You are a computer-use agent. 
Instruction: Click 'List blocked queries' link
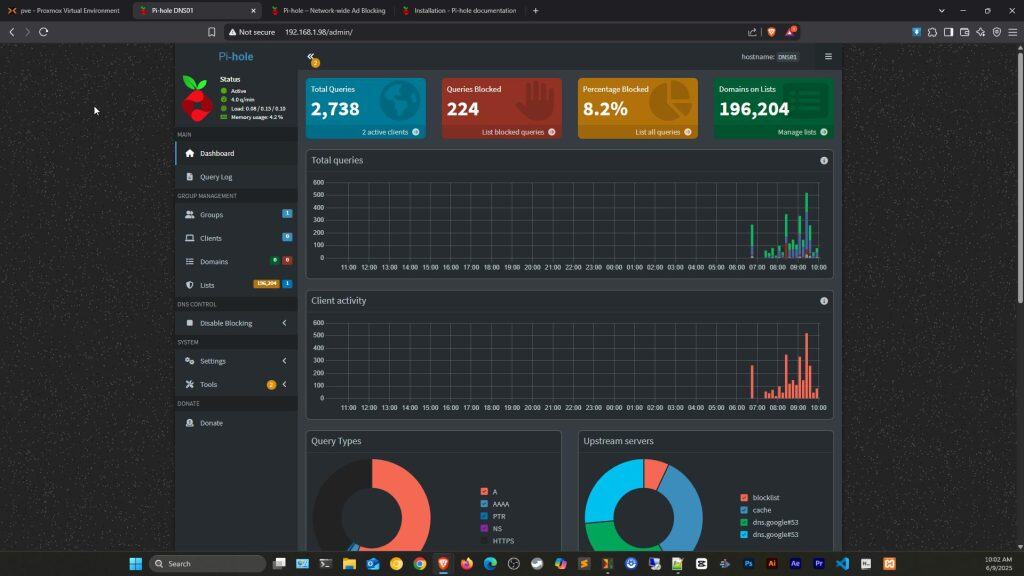tap(519, 132)
